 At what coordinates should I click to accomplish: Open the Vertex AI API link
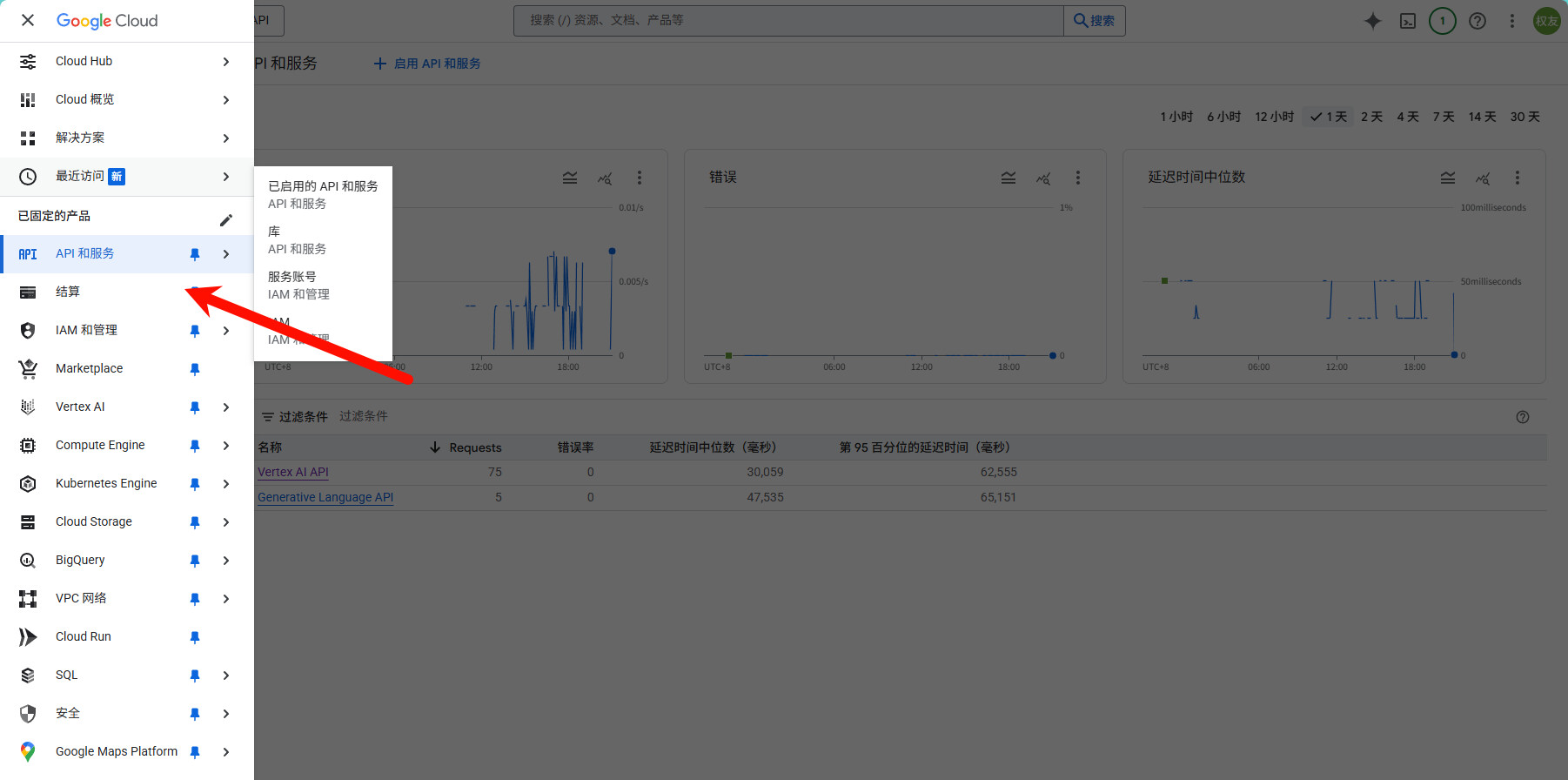pyautogui.click(x=293, y=472)
